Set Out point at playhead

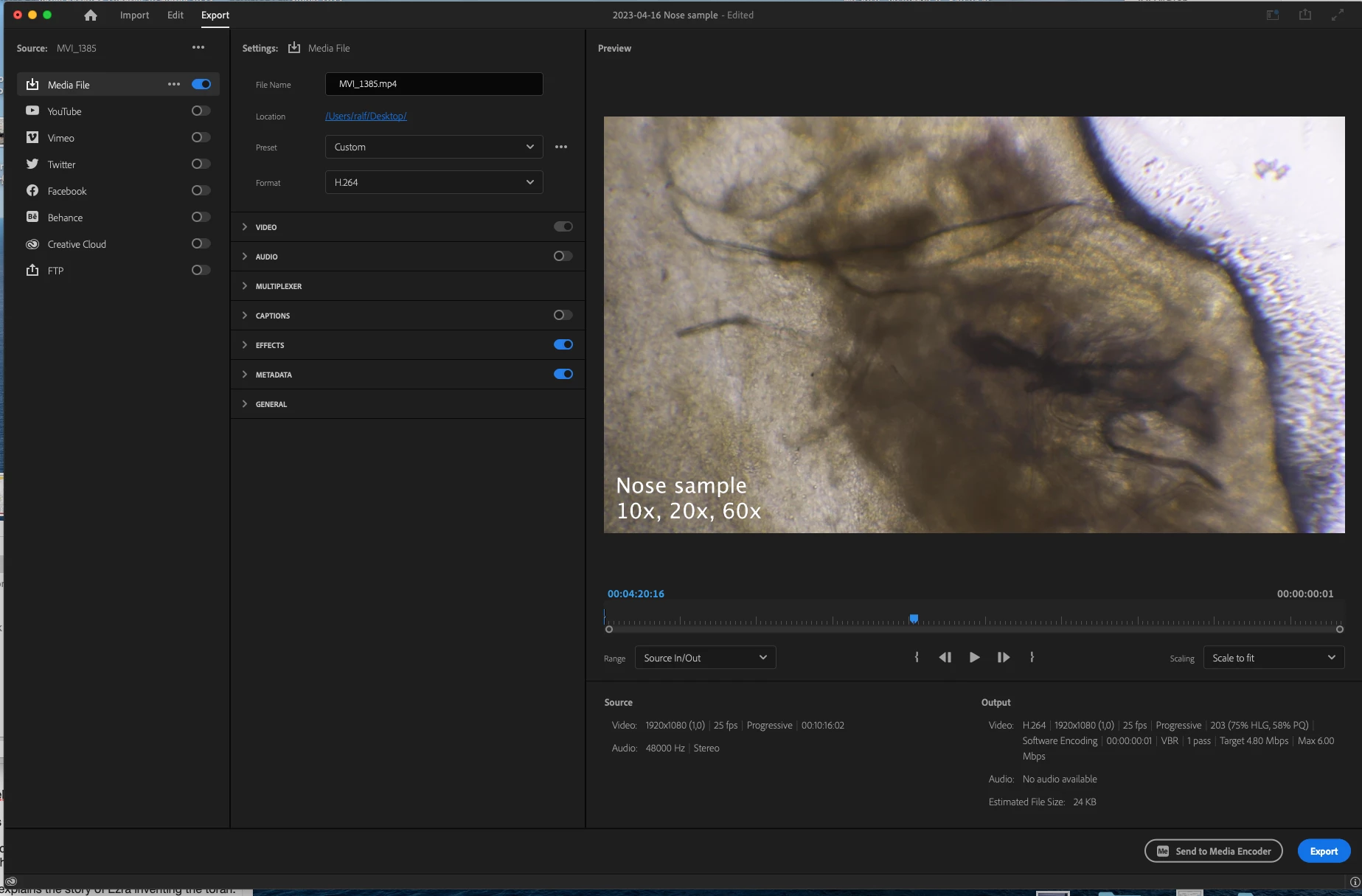coord(1032,657)
